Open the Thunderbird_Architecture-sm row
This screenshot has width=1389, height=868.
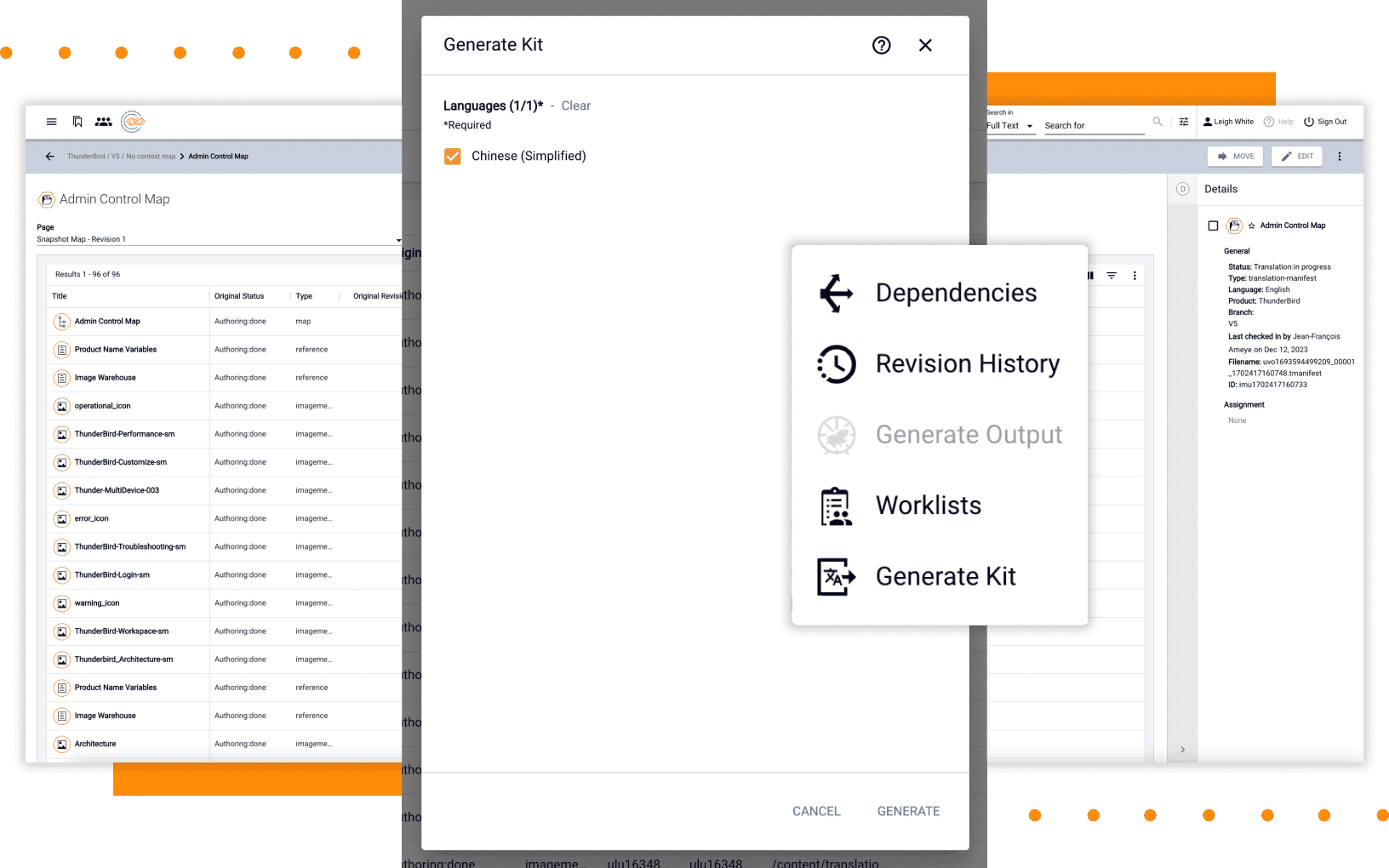(225, 659)
